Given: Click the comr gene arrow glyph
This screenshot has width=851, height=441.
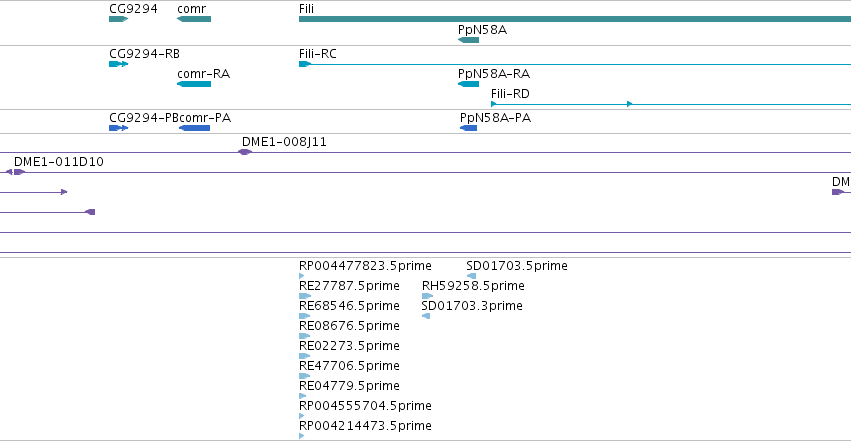Looking at the screenshot, I should tap(194, 19).
